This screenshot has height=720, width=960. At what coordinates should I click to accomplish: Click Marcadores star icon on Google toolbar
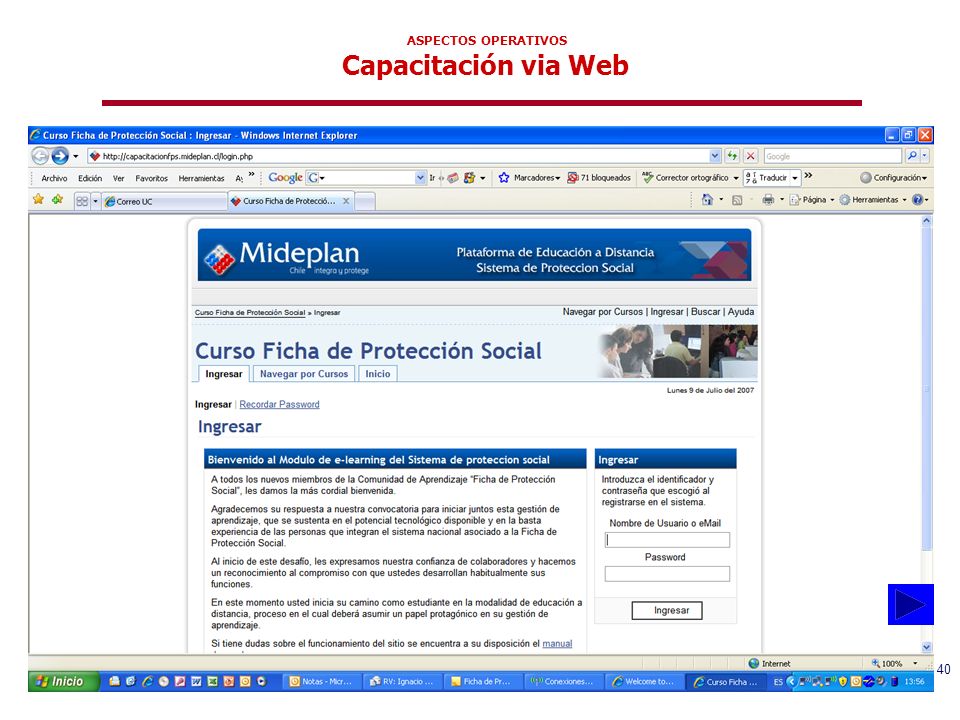pos(504,178)
